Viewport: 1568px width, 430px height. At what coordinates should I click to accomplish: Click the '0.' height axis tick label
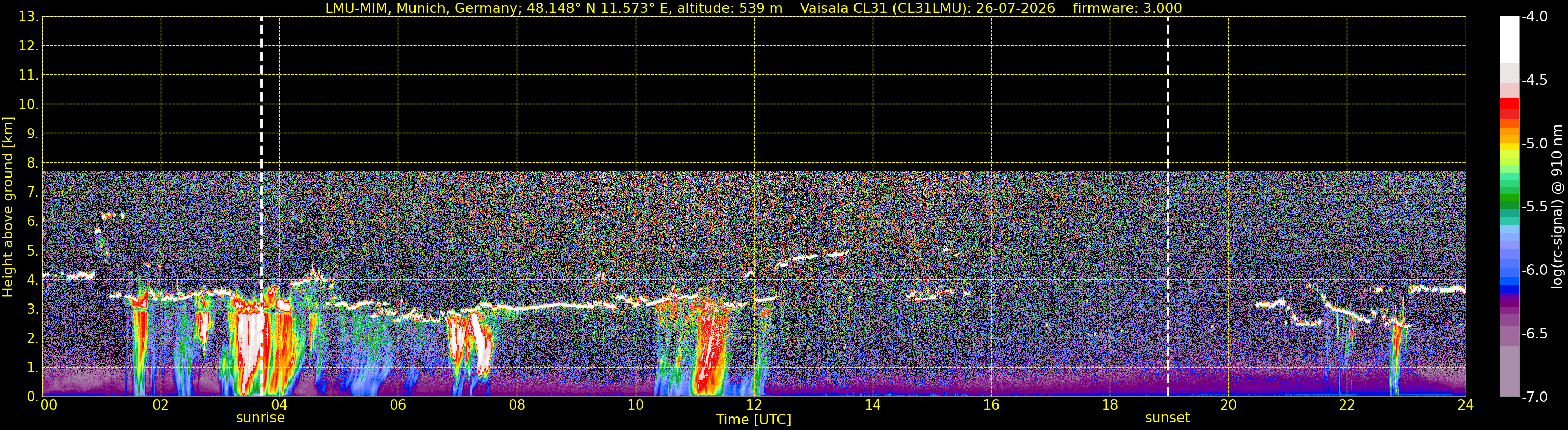(33, 397)
